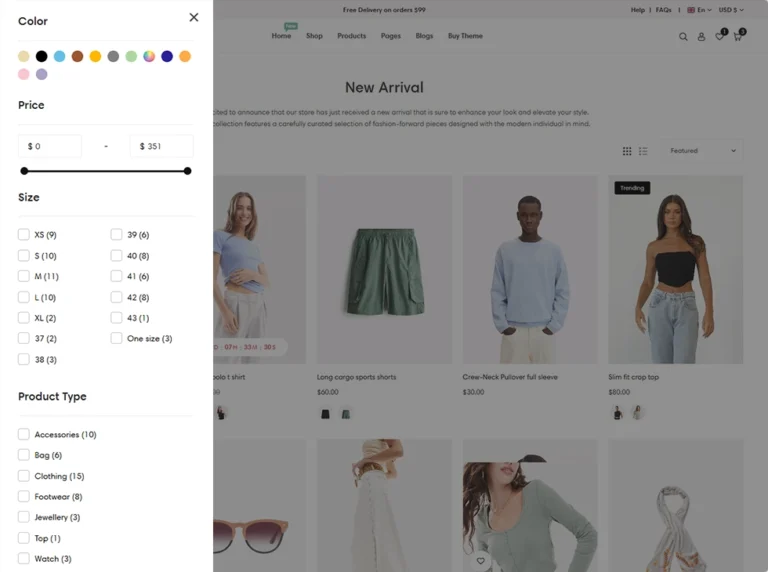
Task: Close the filter sidebar panel
Action: pyautogui.click(x=194, y=17)
